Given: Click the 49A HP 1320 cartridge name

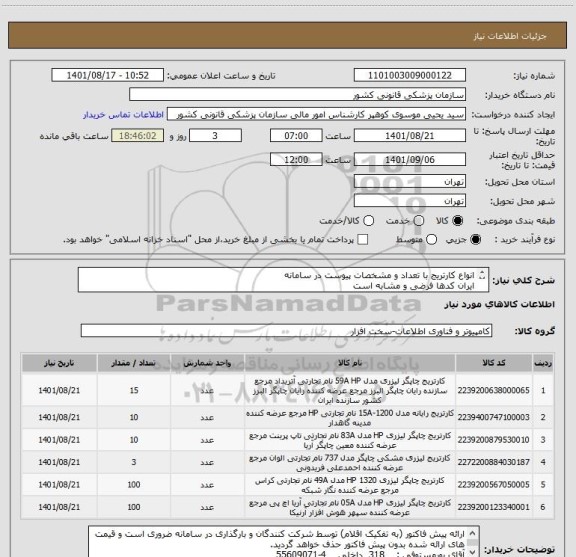Looking at the screenshot, I should click(x=350, y=485).
